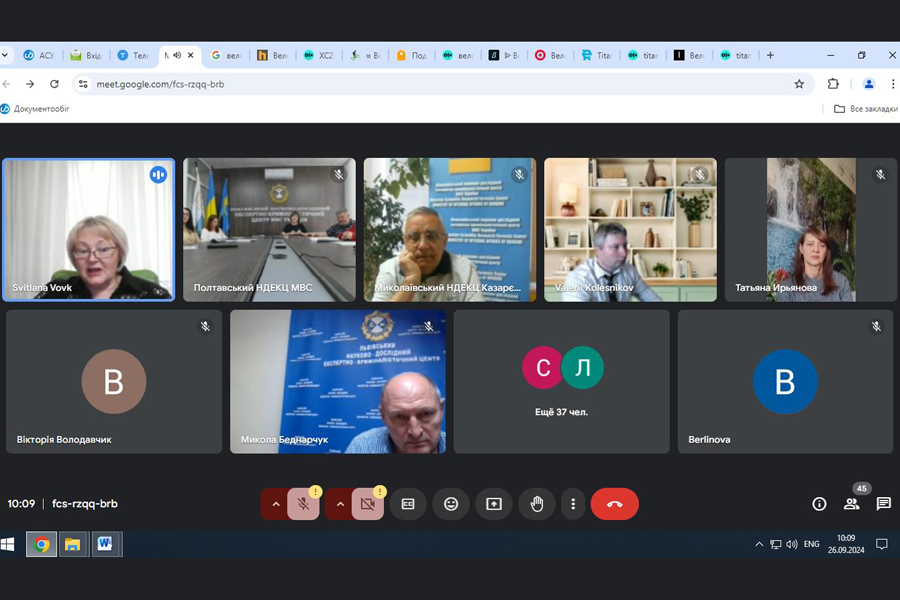Raise your hand in the meeting

point(537,504)
